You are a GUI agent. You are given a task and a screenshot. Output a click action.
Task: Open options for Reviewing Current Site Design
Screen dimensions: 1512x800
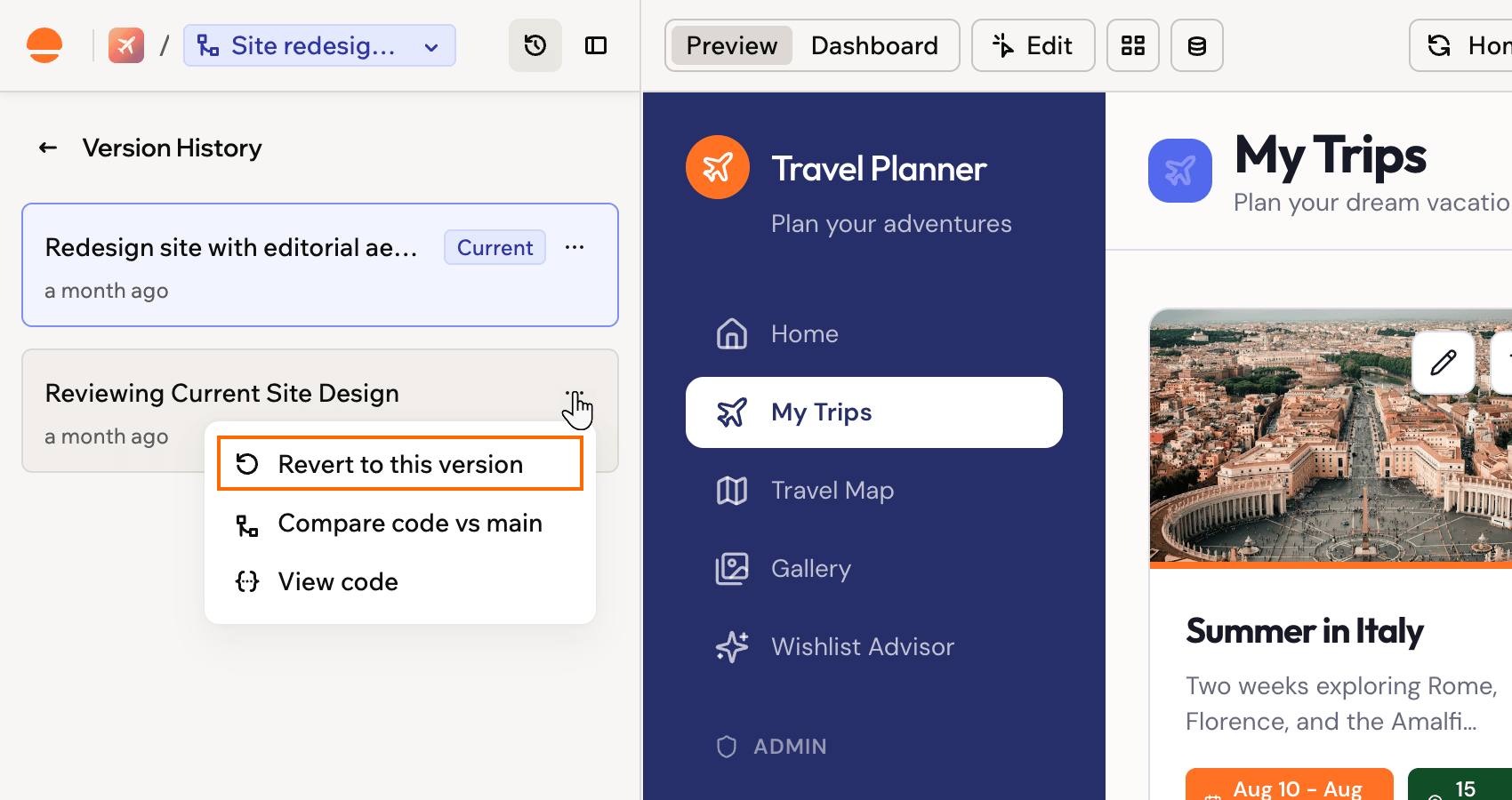click(x=575, y=393)
